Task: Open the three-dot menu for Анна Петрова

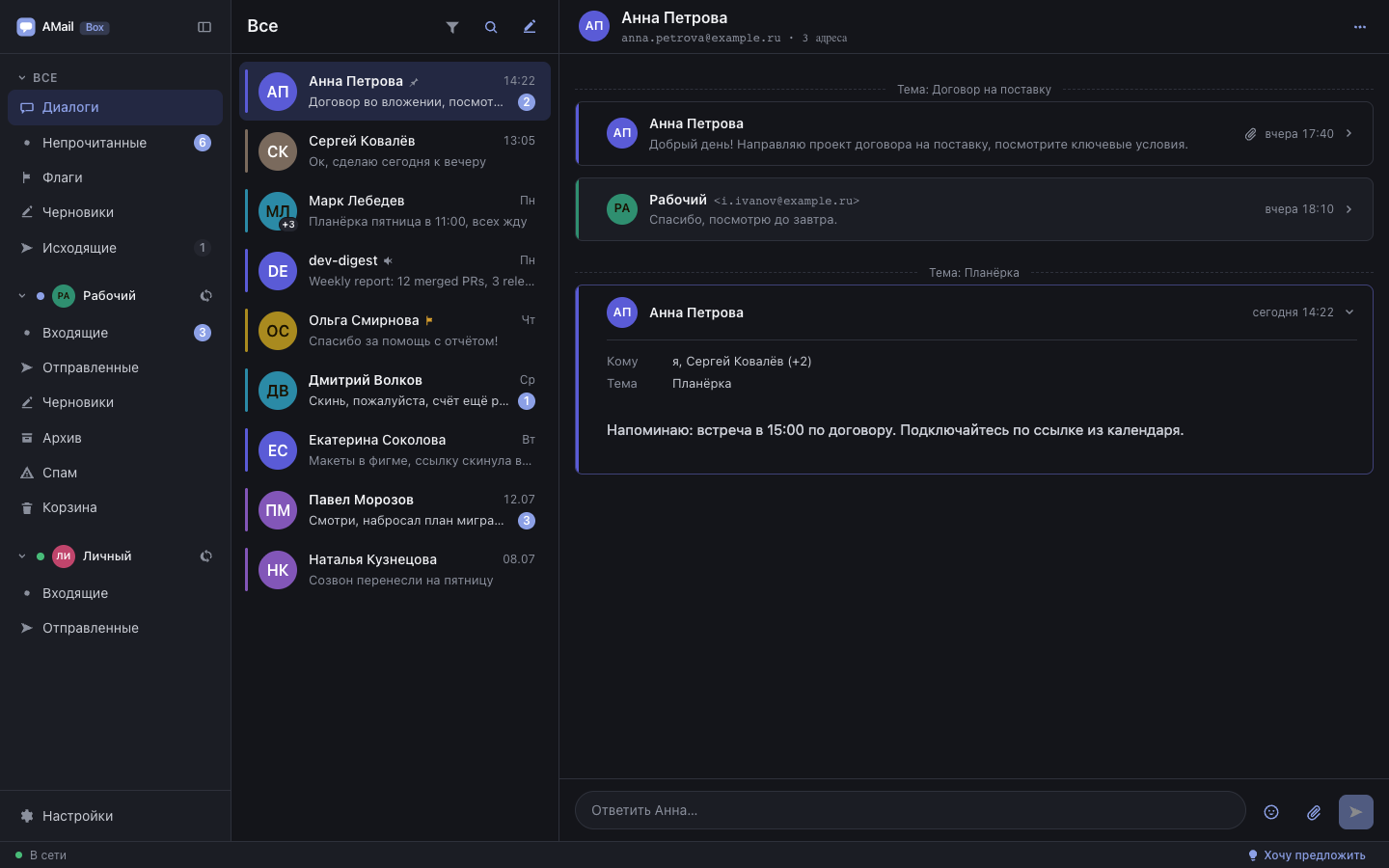Action: click(1360, 27)
